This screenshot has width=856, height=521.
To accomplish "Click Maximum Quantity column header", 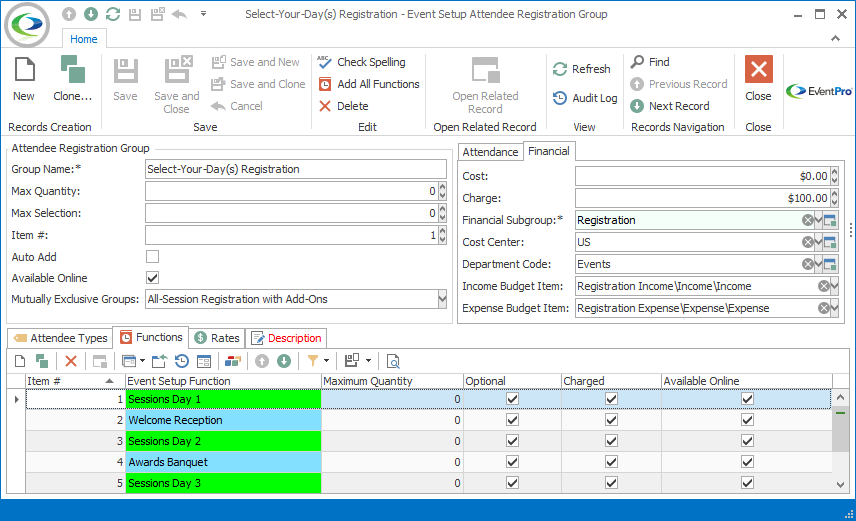I will (392, 381).
